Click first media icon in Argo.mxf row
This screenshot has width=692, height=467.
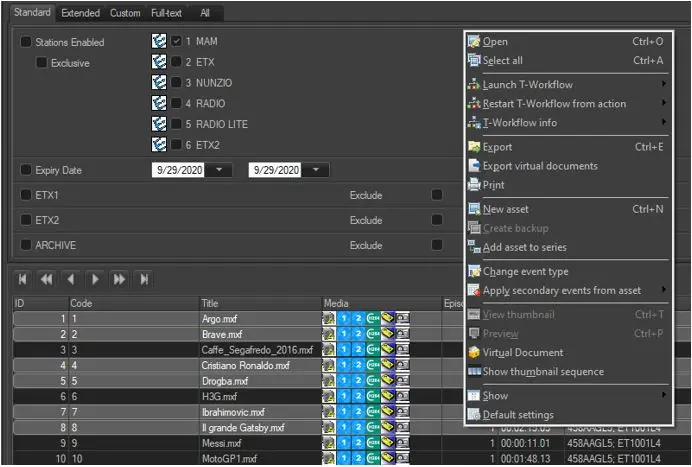[x=328, y=318]
